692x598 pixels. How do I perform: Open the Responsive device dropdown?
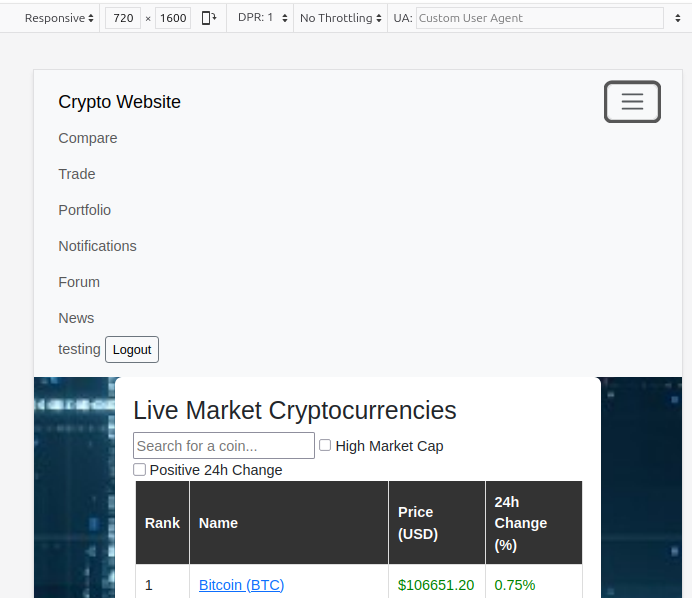click(59, 18)
